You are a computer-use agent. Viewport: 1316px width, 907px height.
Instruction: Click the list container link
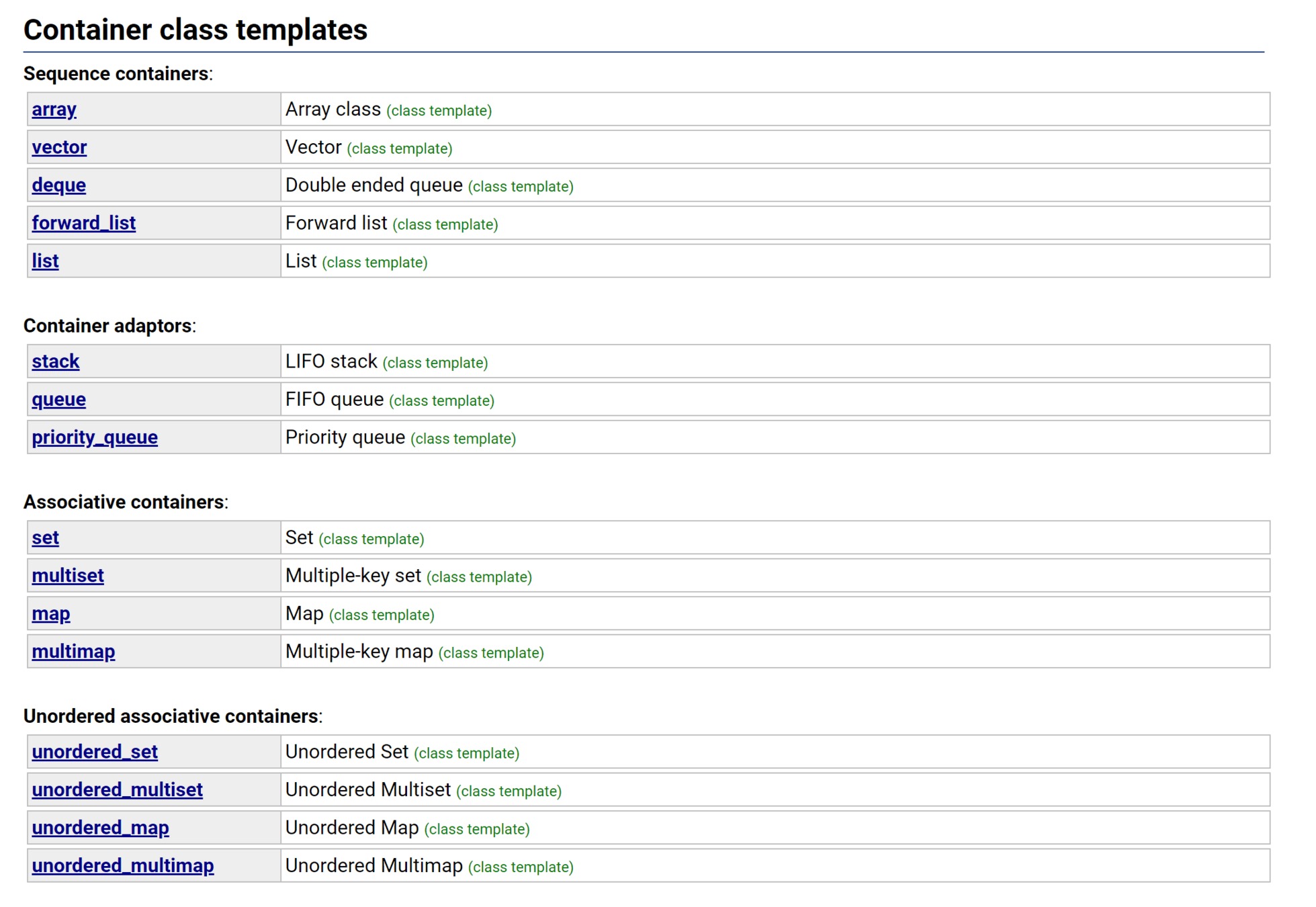(45, 261)
